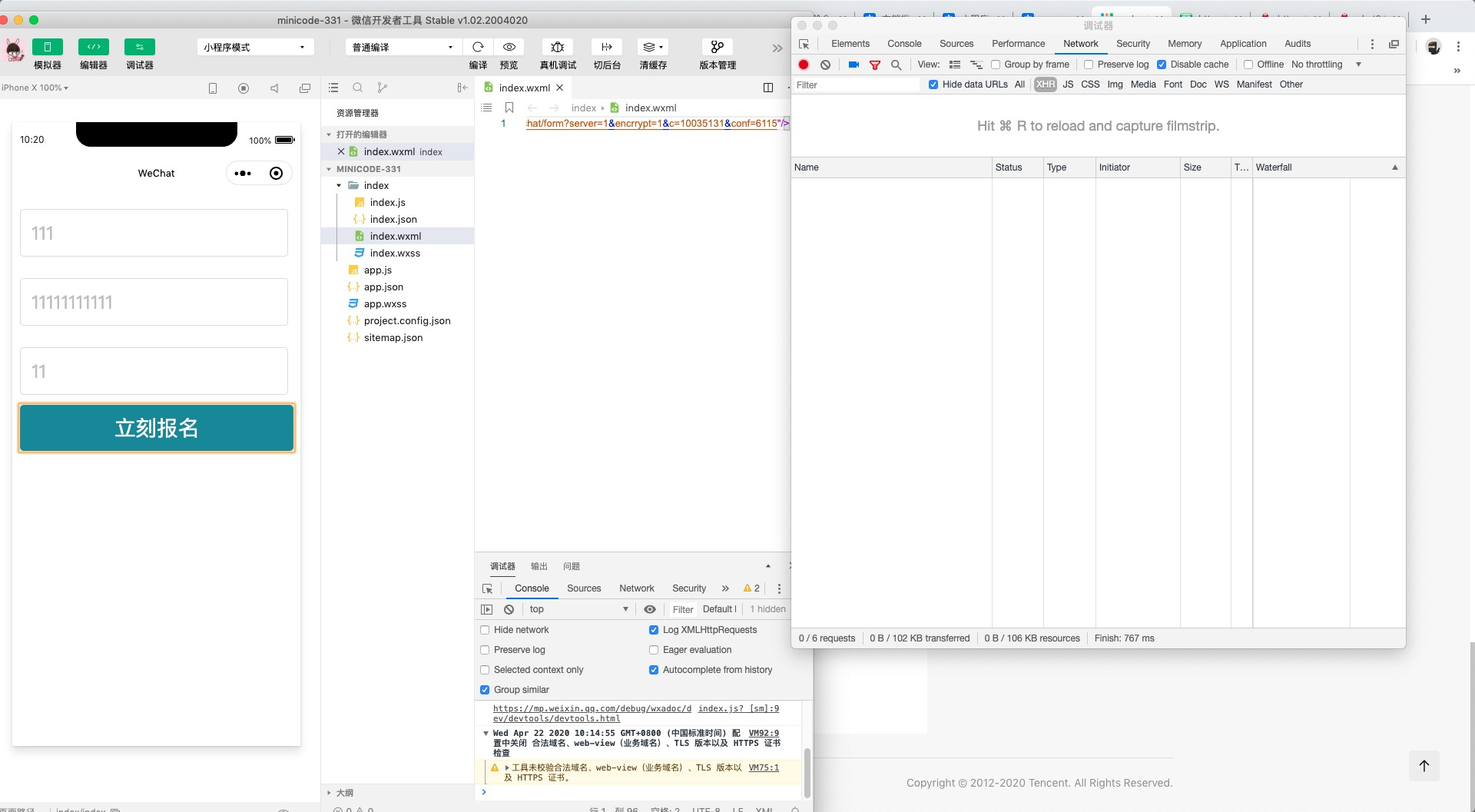Image resolution: width=1475 pixels, height=812 pixels.
Task: Toggle the editor (编辑器) panel button
Action: click(x=94, y=47)
